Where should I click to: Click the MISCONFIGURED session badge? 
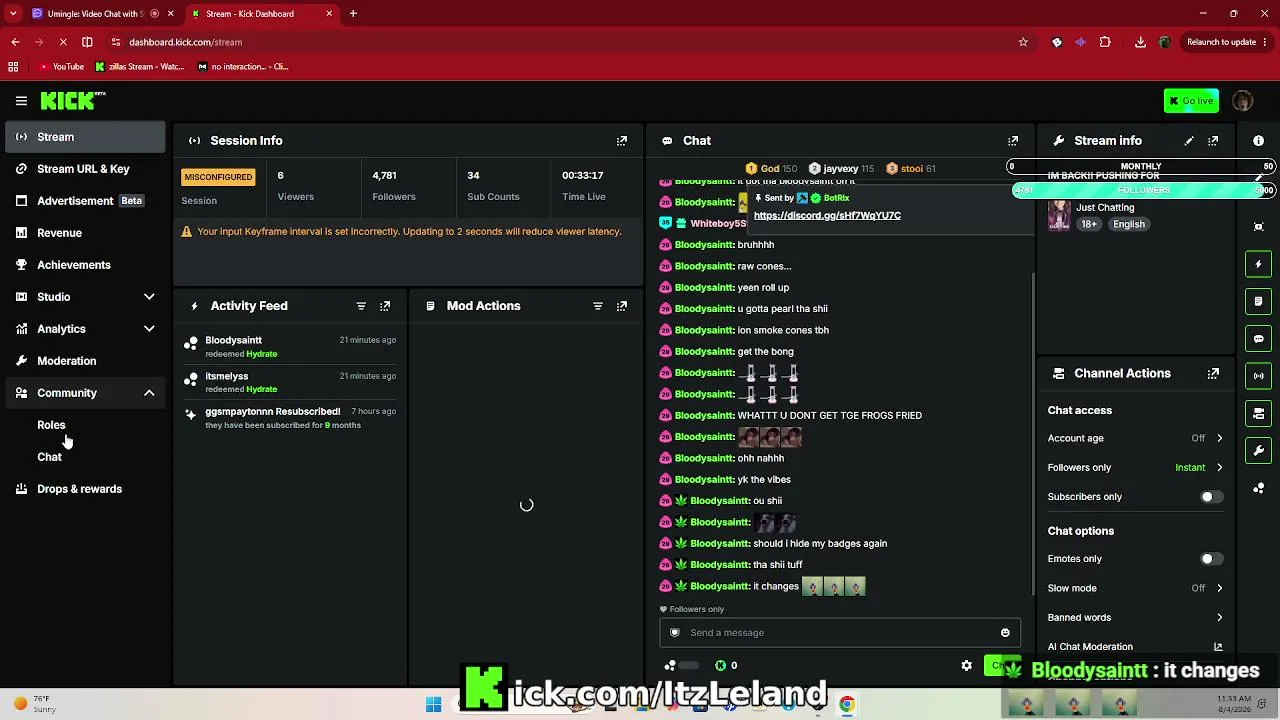click(x=218, y=177)
